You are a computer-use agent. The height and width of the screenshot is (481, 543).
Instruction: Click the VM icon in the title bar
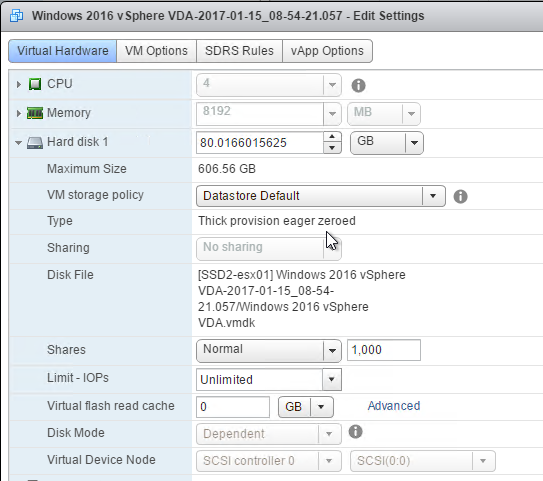pos(16,16)
